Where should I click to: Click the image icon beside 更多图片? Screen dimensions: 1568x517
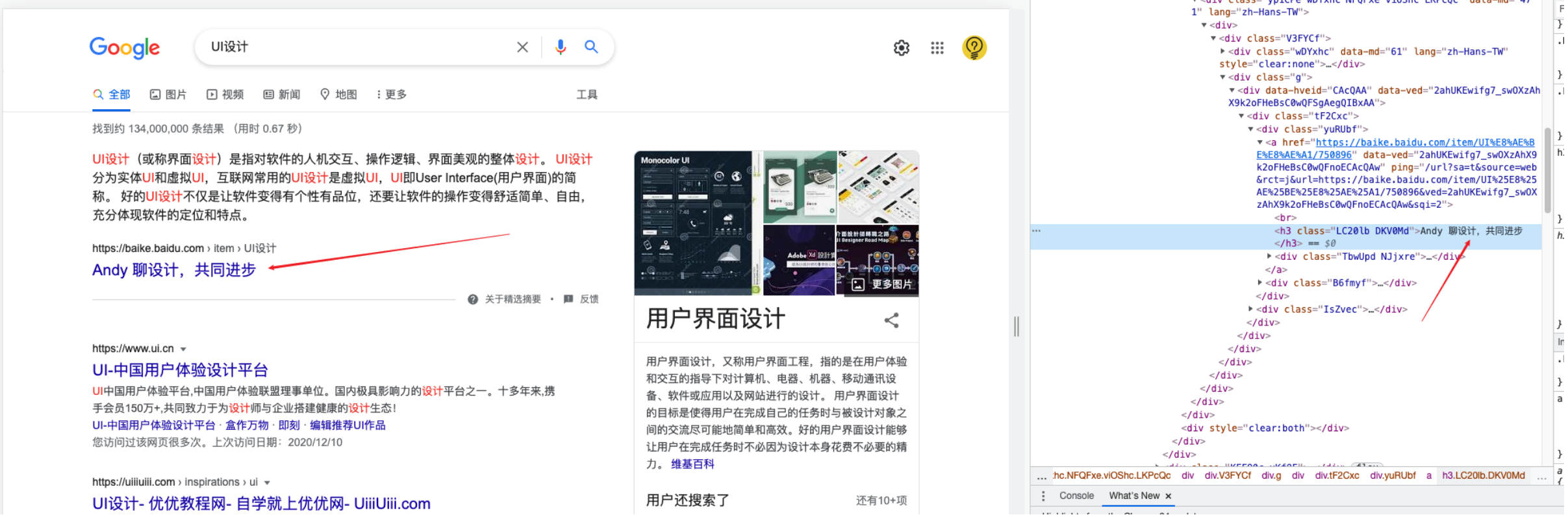[858, 284]
